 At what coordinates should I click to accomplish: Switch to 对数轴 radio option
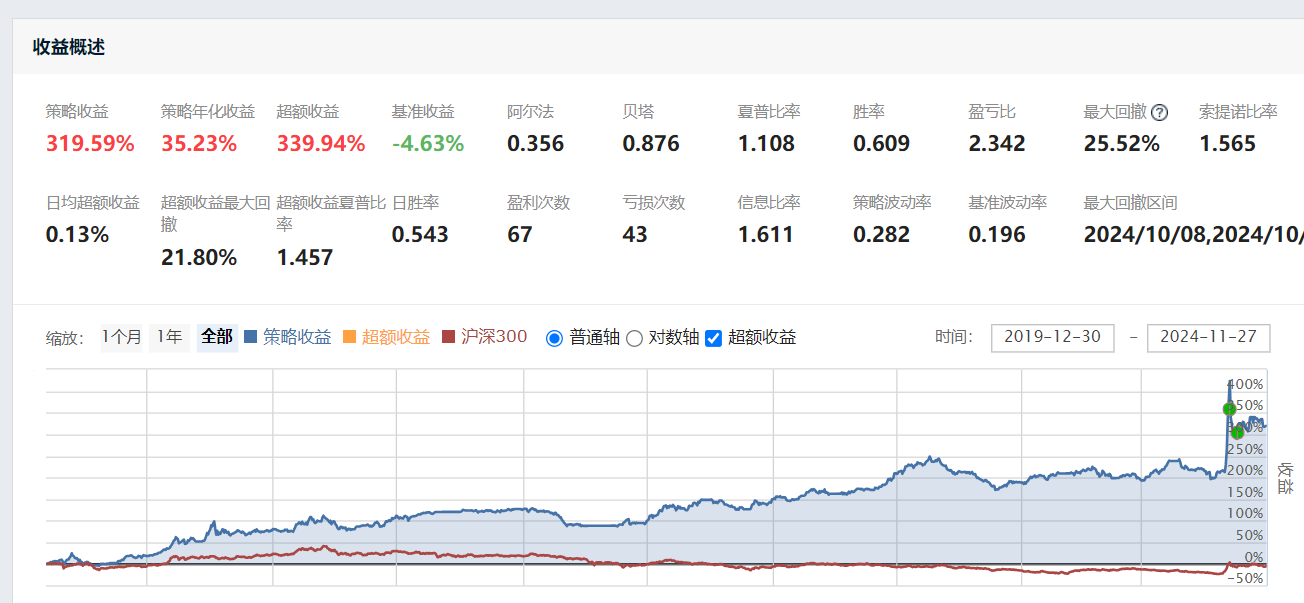pos(634,338)
